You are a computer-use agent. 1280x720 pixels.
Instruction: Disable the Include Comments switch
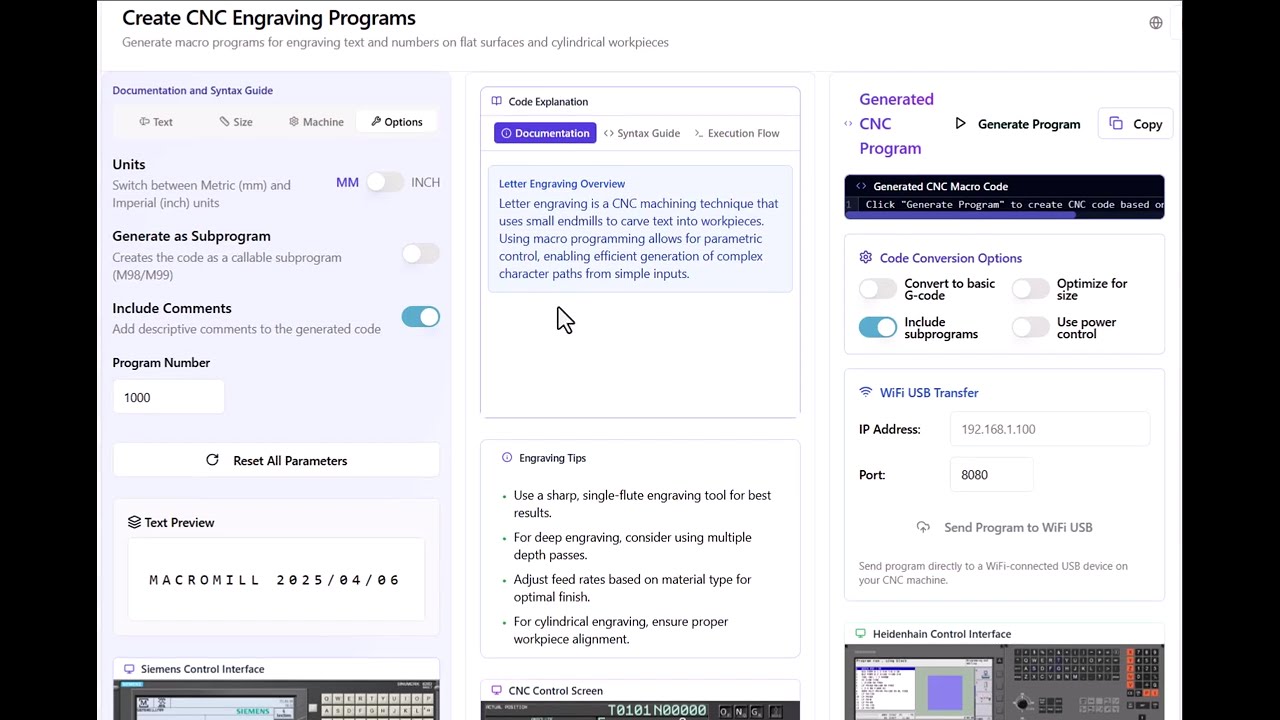420,317
